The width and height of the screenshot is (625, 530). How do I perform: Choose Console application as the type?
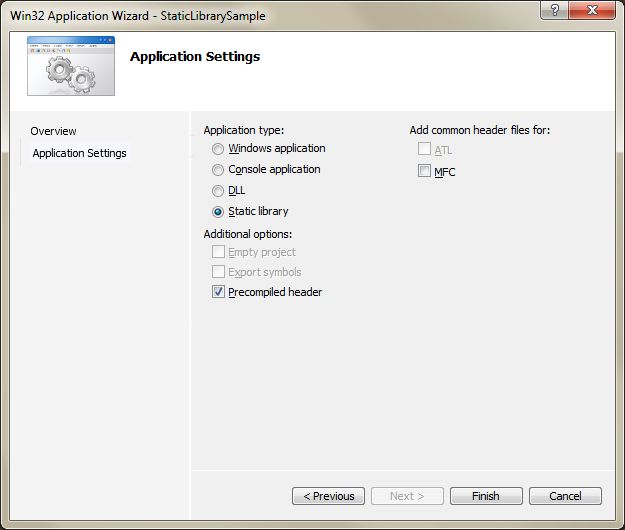tap(218, 170)
